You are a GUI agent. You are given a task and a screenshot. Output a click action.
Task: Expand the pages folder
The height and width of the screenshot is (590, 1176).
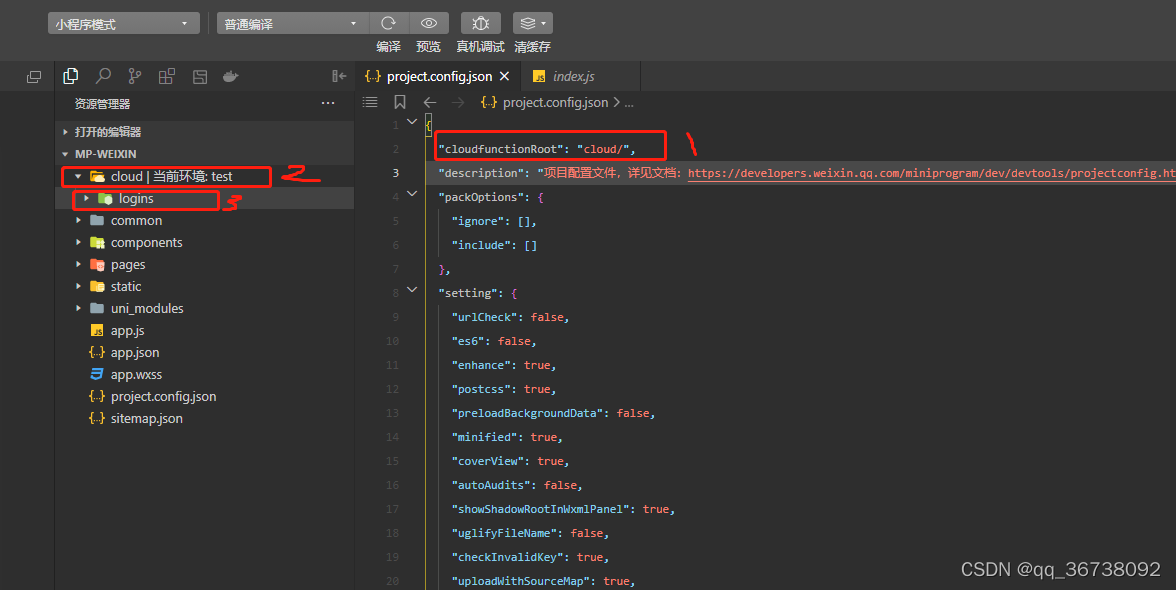pos(78,264)
